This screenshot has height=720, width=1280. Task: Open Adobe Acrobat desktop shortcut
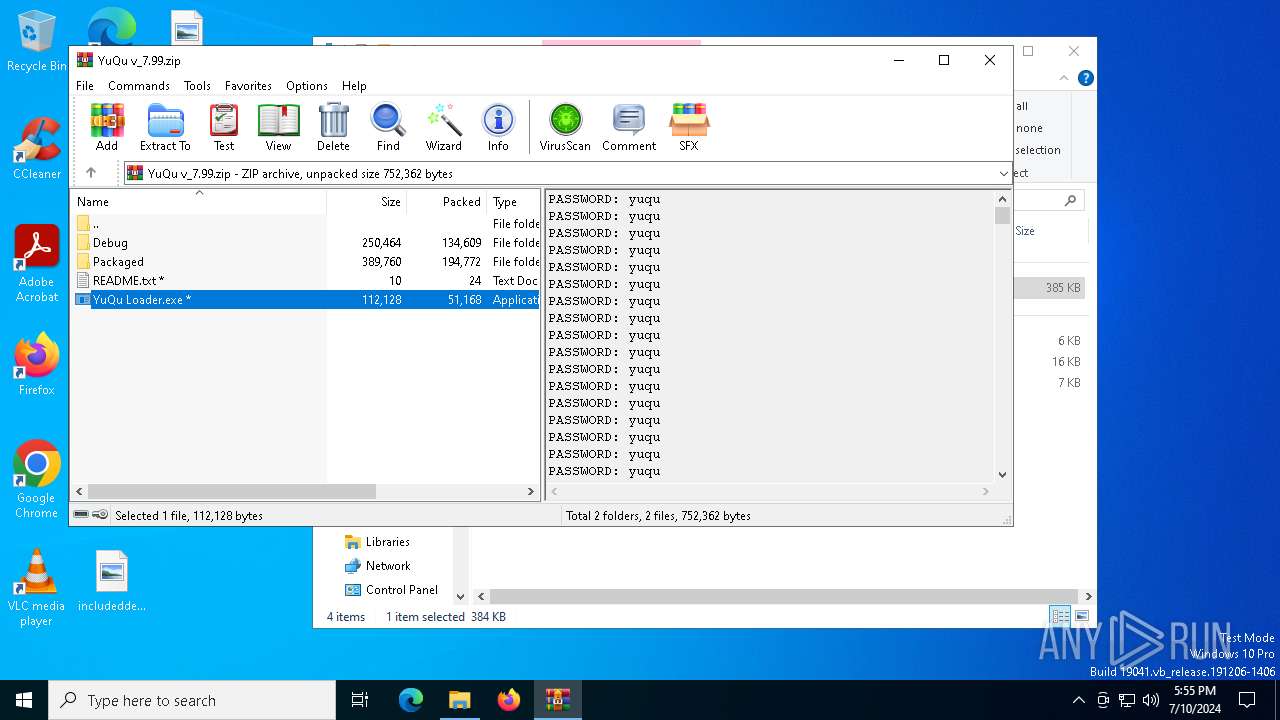tap(37, 264)
